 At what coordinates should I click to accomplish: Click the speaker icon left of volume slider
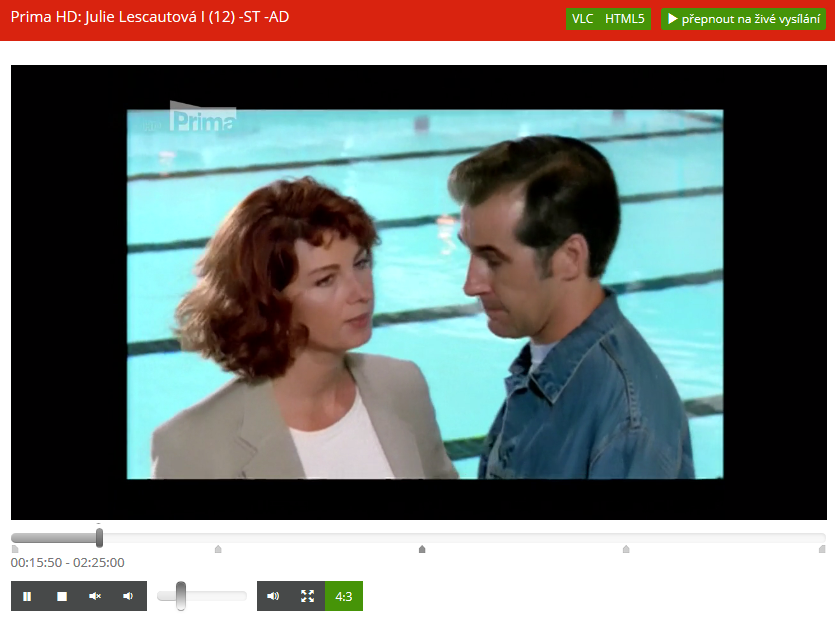point(128,596)
